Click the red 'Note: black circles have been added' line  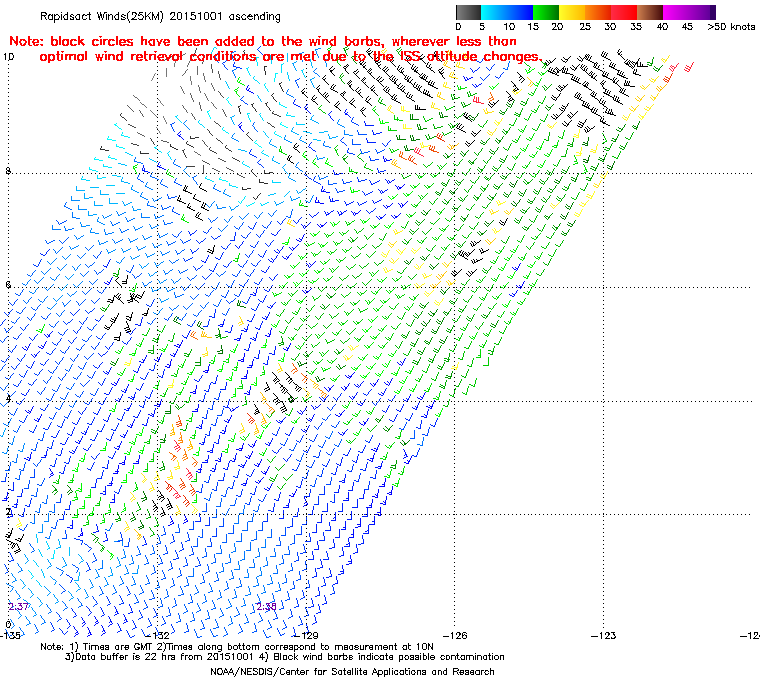[263, 41]
